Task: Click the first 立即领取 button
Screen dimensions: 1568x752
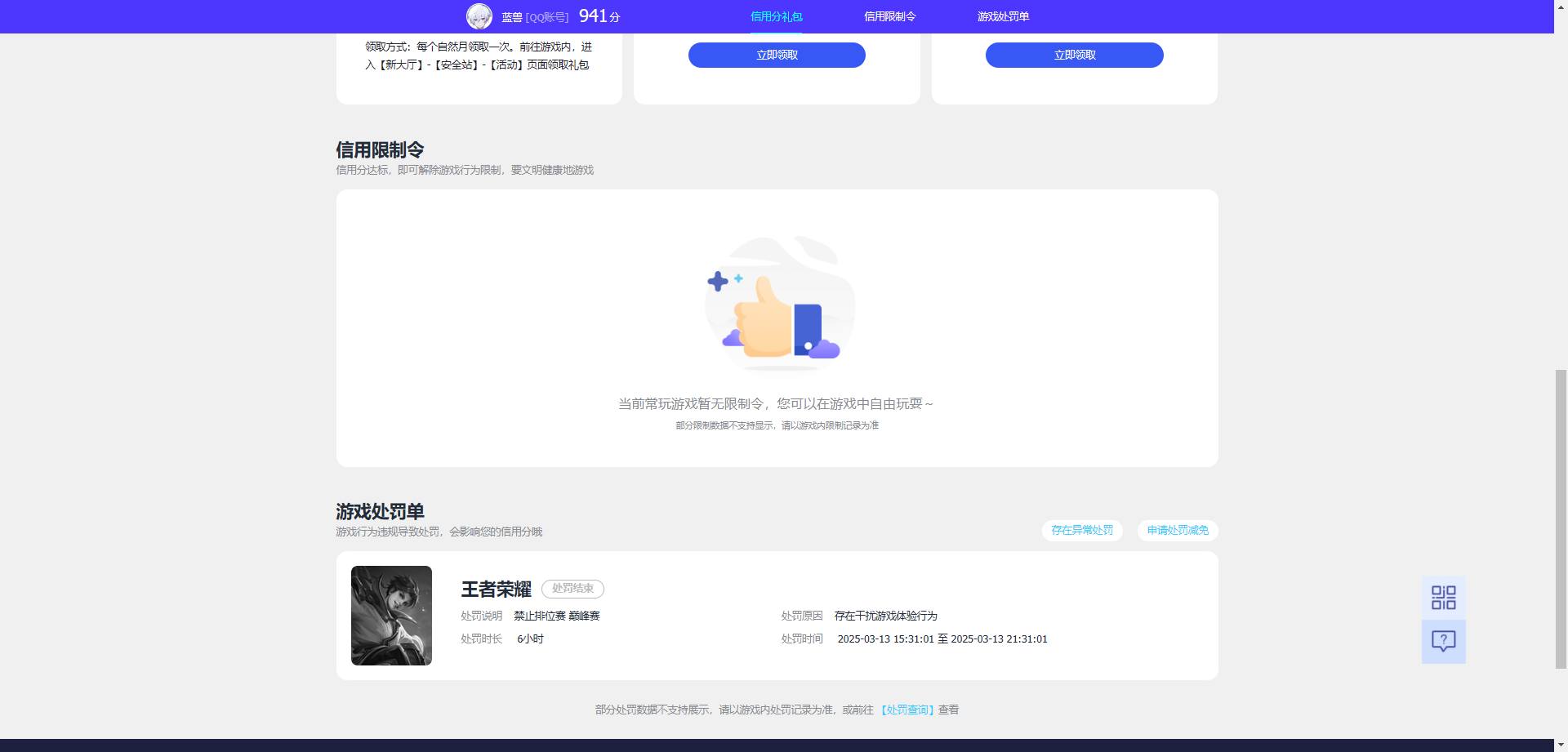Action: tap(777, 55)
